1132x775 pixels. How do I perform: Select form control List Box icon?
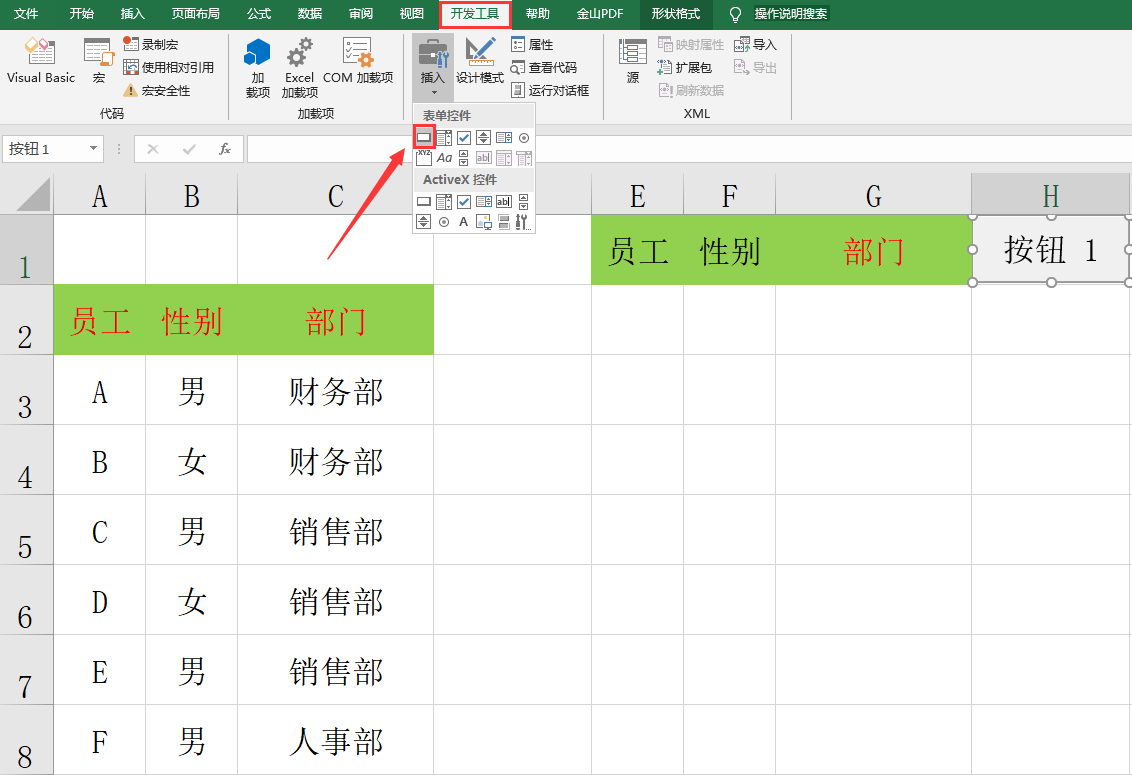coord(504,137)
